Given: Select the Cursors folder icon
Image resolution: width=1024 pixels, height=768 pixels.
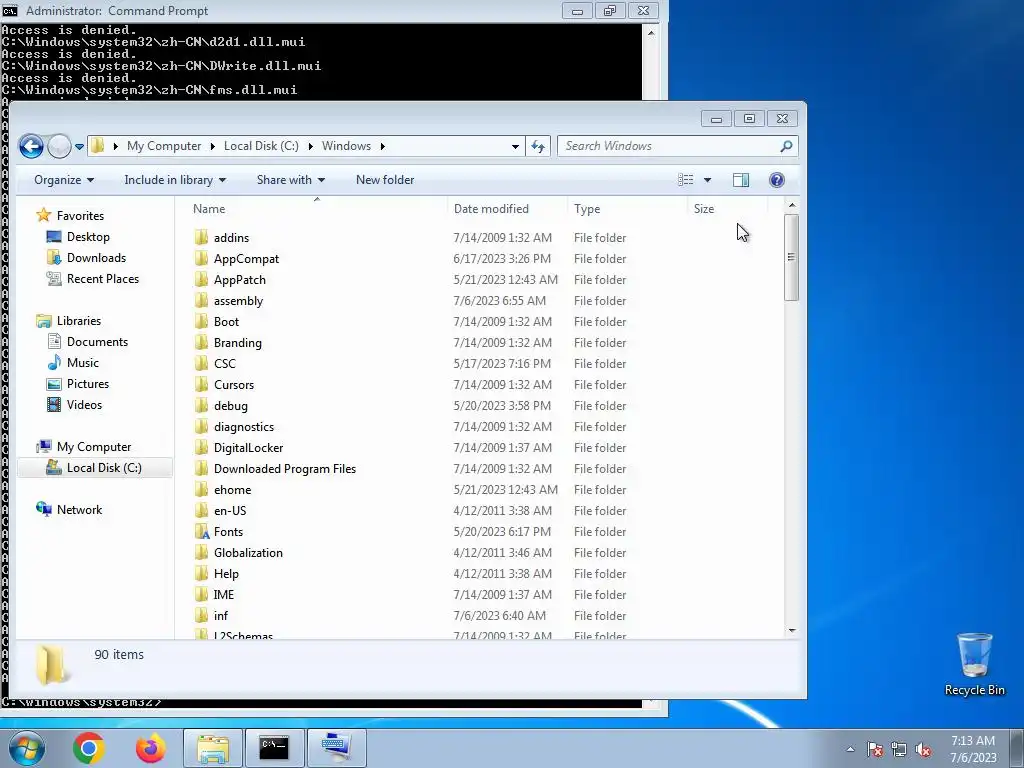Looking at the screenshot, I should tap(201, 384).
